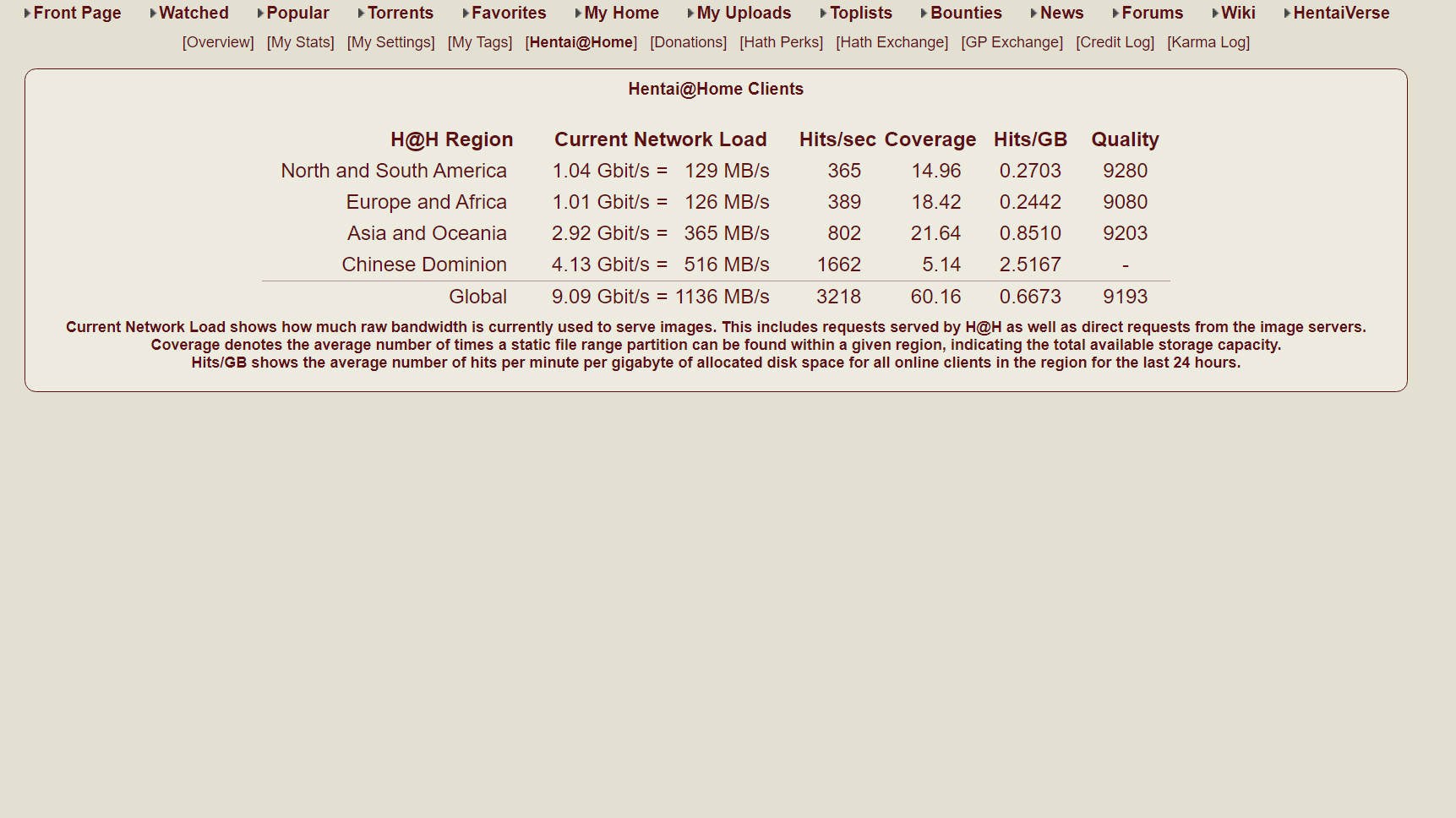Click the hits/sec value '1662'
This screenshot has width=1456, height=818.
click(838, 264)
